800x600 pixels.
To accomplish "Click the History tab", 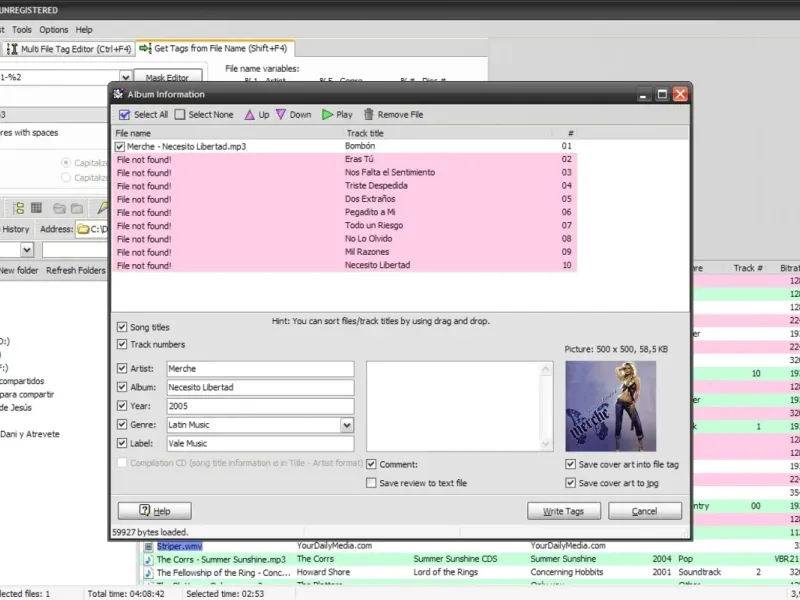I will click(x=15, y=230).
